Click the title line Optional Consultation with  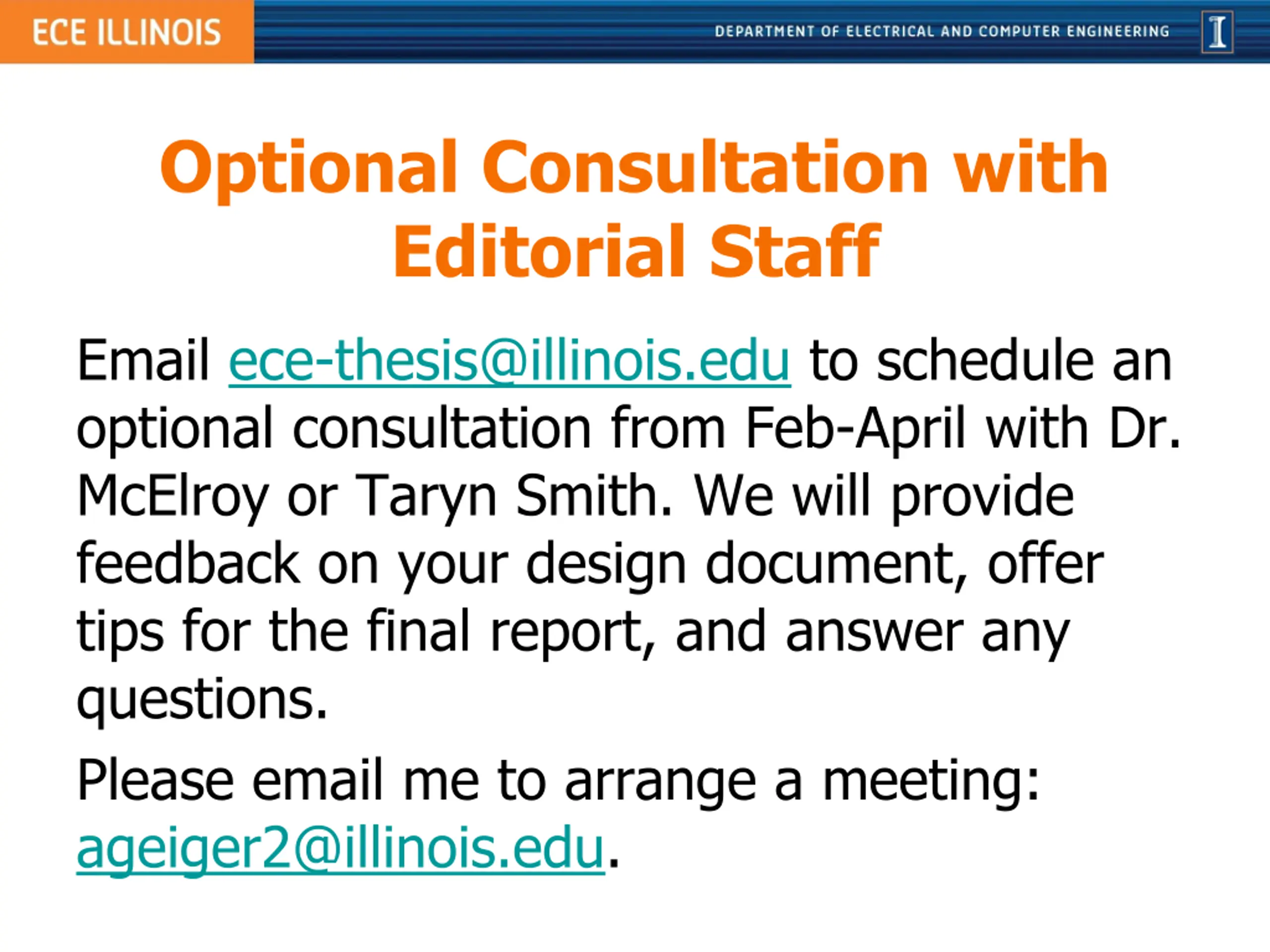[635, 169]
